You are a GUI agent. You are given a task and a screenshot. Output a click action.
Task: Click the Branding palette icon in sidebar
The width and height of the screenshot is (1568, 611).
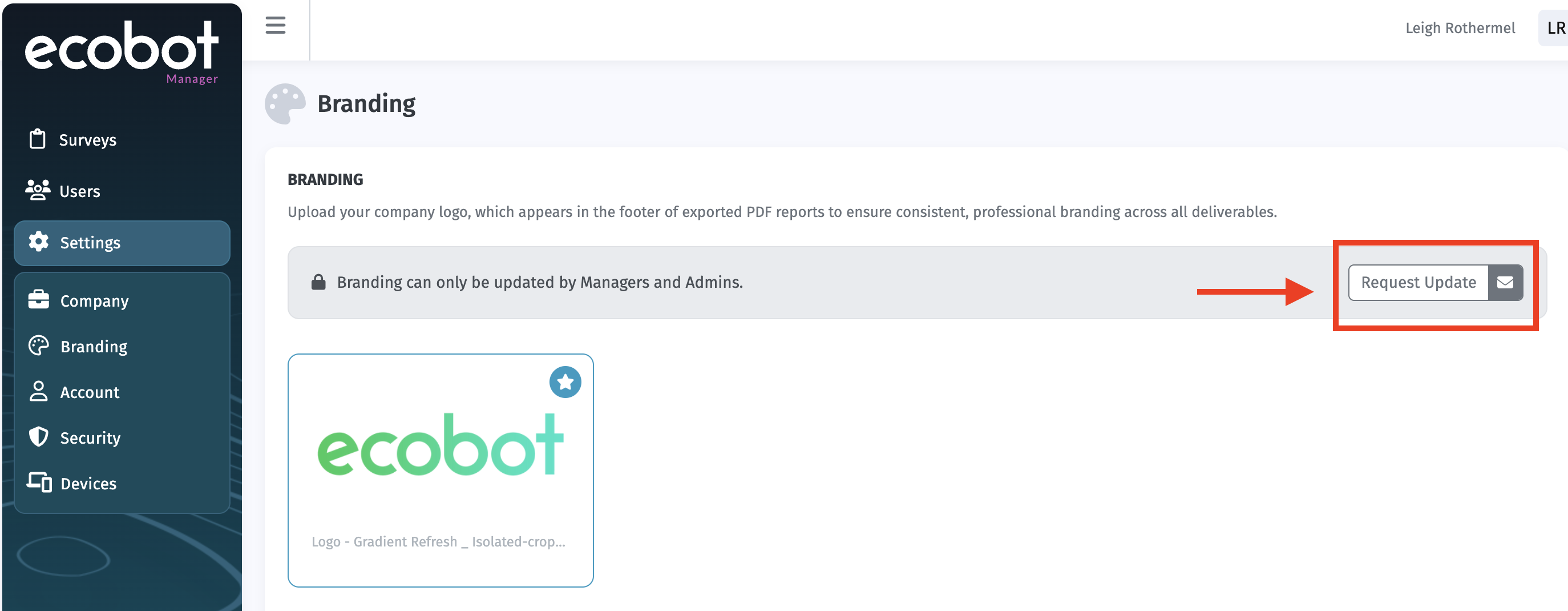(x=39, y=346)
